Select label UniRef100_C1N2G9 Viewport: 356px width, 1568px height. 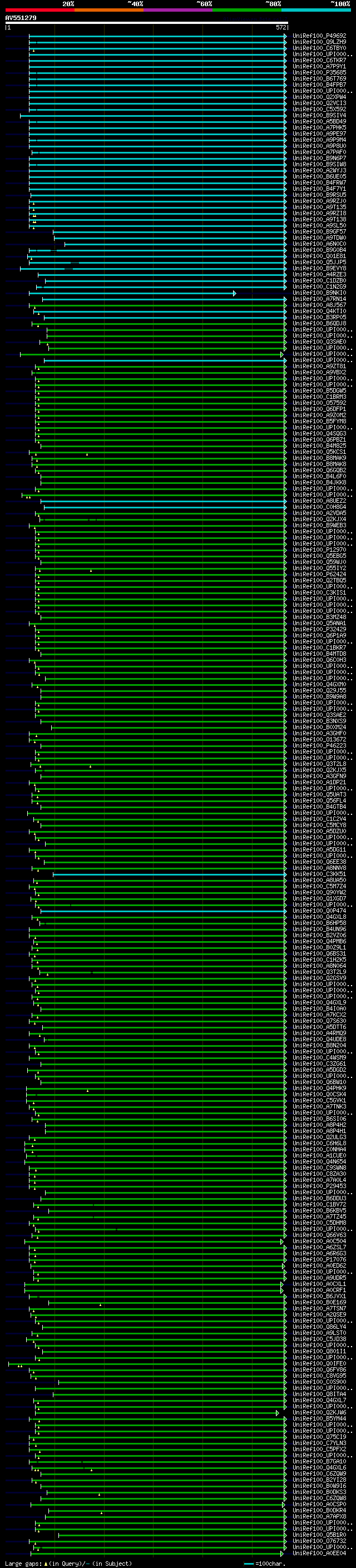[319, 286]
